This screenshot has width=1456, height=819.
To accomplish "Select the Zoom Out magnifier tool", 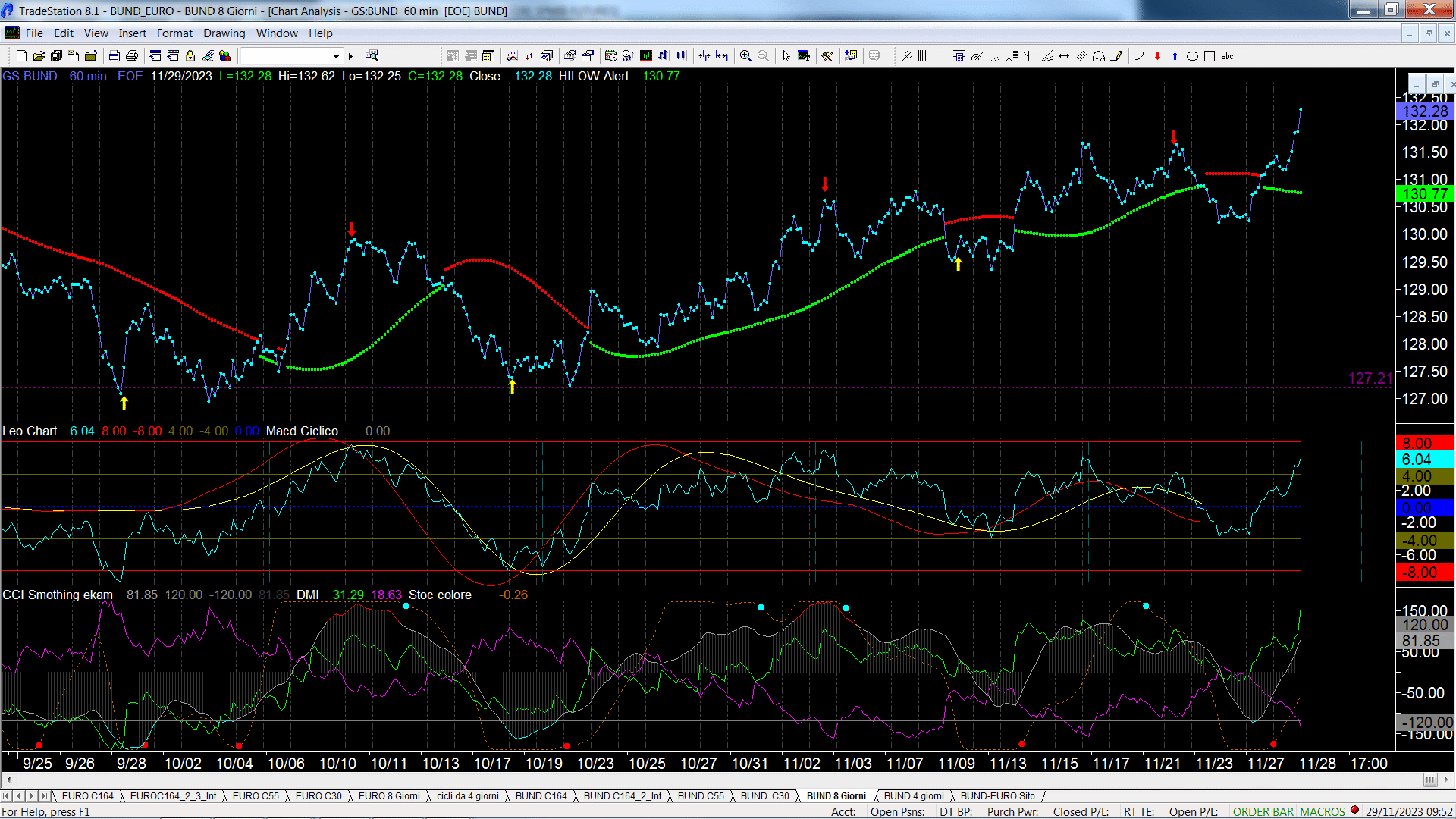I will [x=764, y=56].
